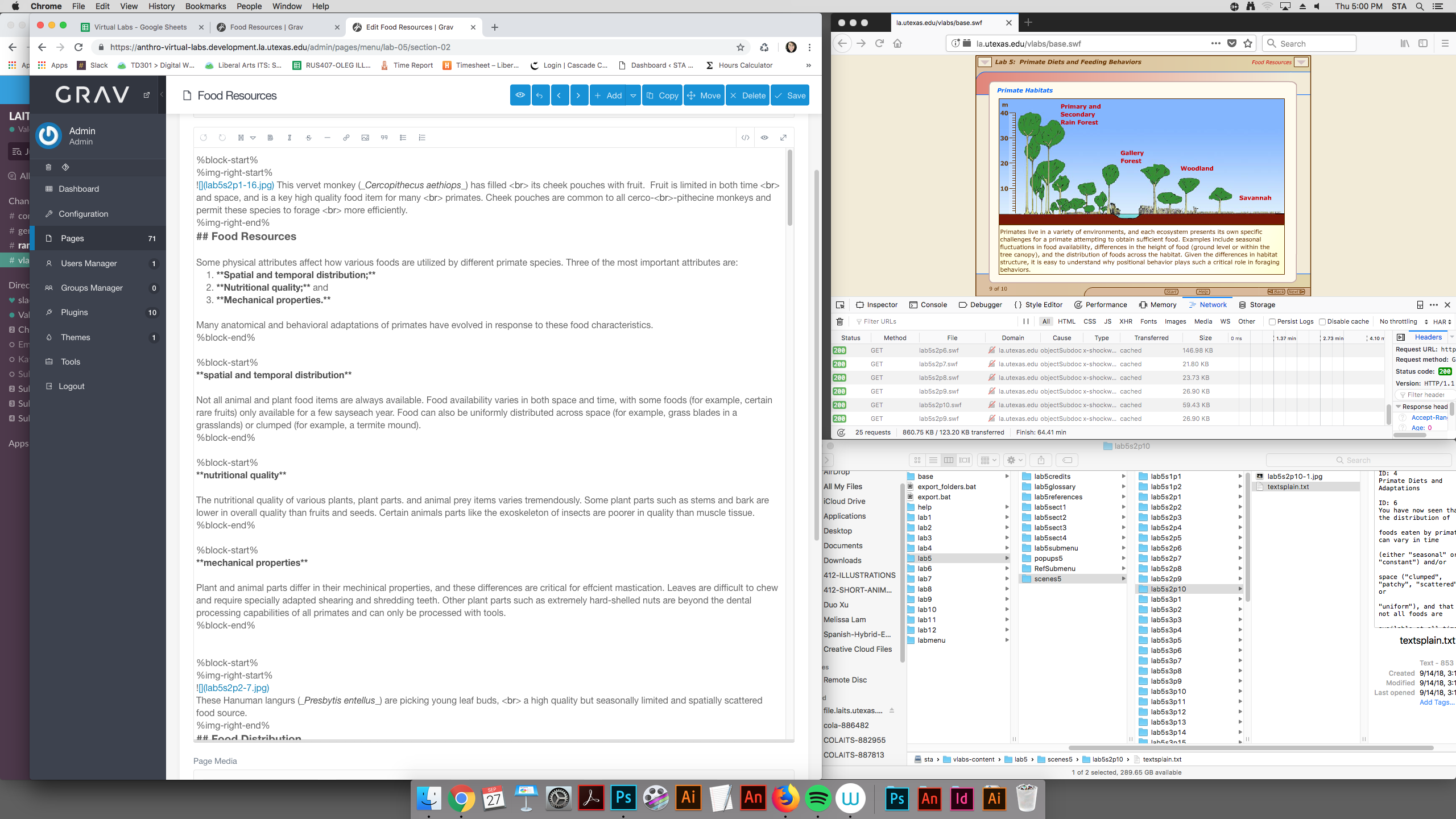Check the Disable cache option
Screen dimensions: 1456x819
point(1322,322)
